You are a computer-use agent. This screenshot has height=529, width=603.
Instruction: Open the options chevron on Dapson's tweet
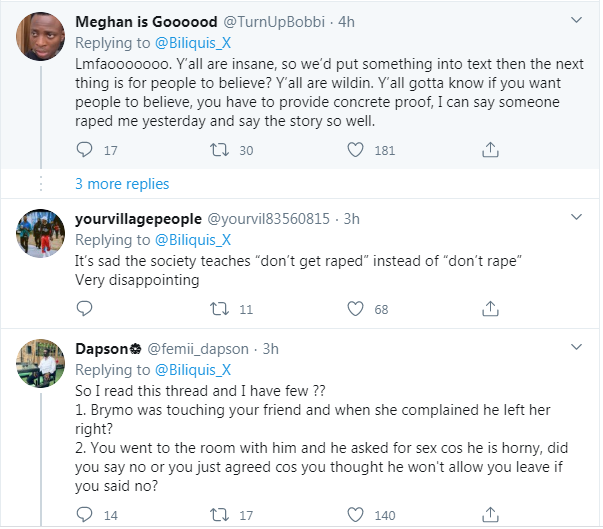point(576,347)
